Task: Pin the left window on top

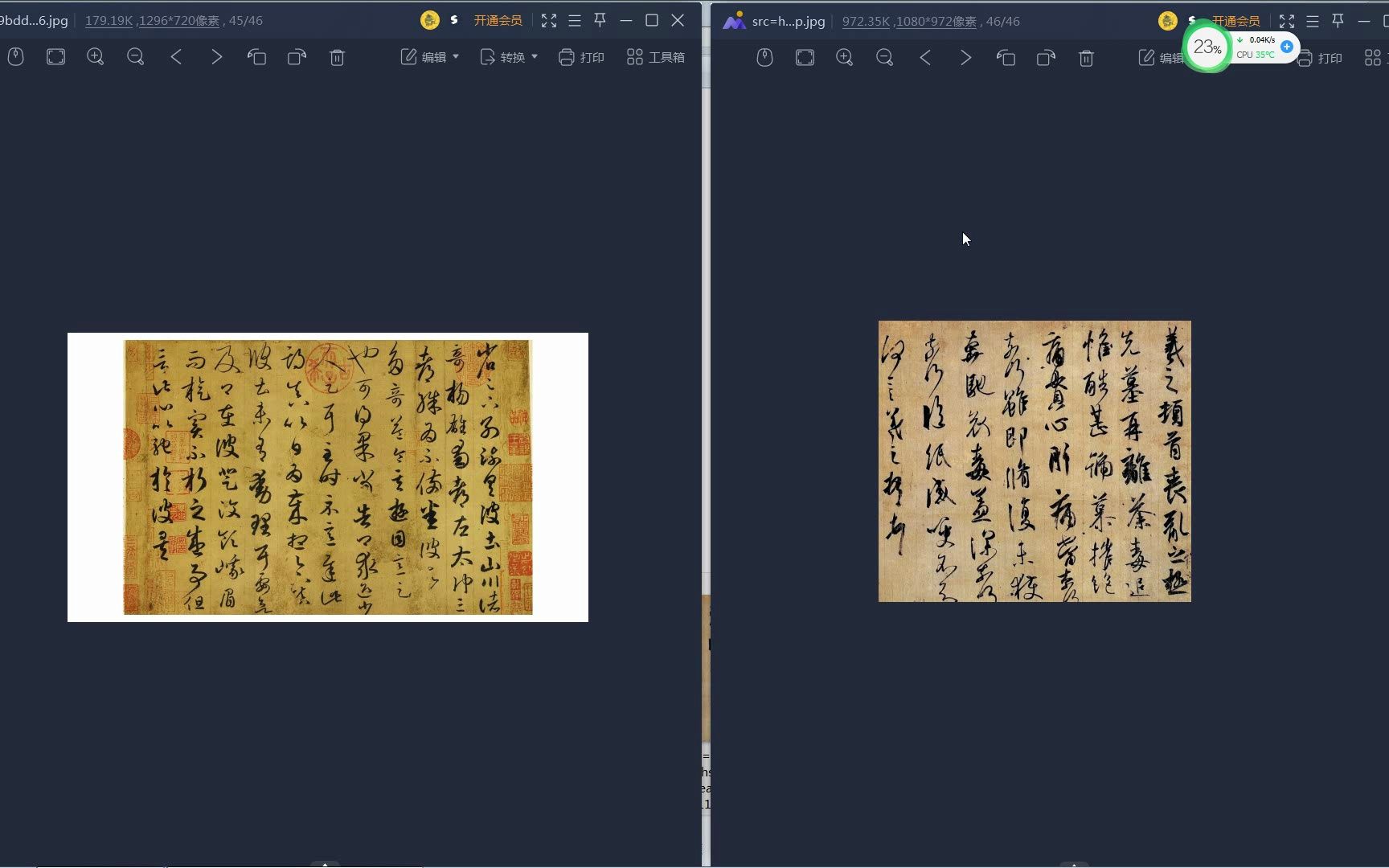Action: point(600,21)
